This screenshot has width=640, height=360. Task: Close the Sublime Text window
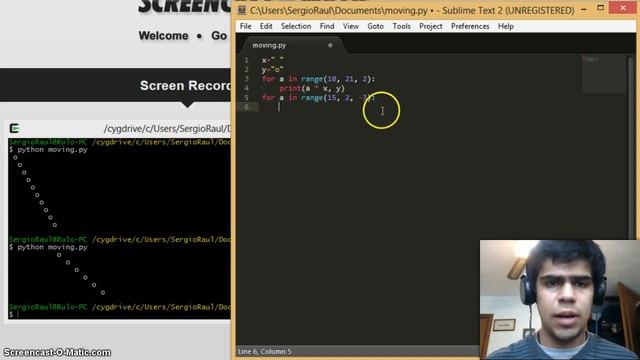coord(623,8)
